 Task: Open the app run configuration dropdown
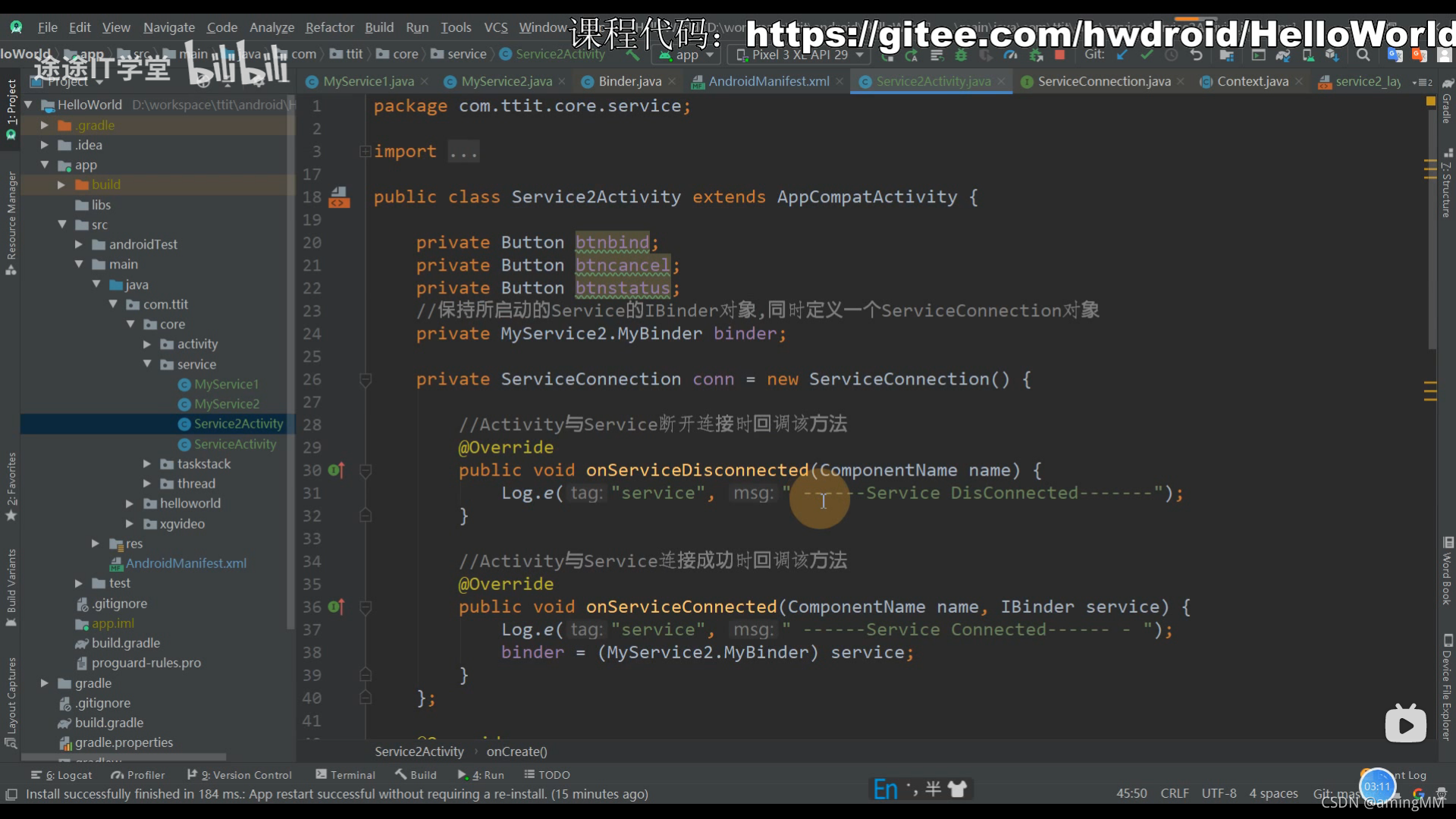(x=686, y=55)
